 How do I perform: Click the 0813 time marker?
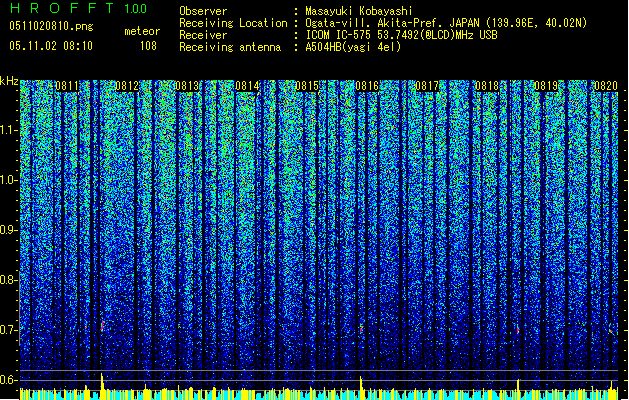(187, 86)
